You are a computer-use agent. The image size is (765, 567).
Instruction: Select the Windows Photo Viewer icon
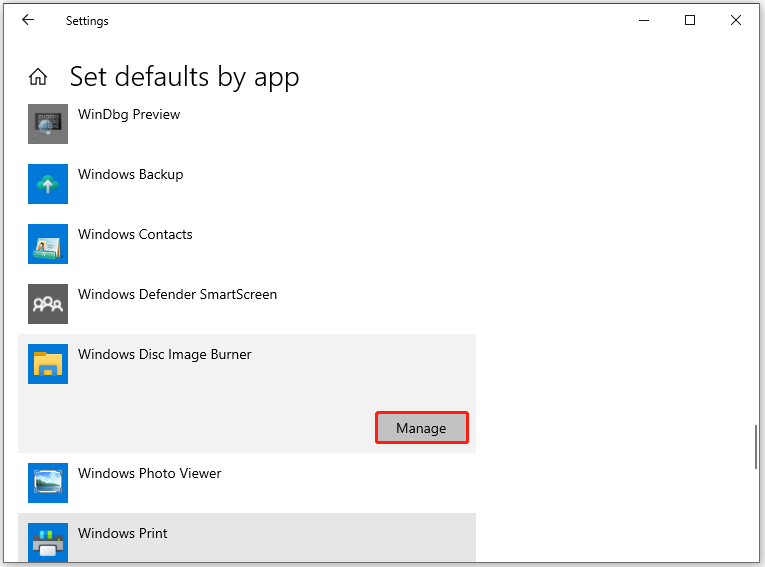point(48,483)
